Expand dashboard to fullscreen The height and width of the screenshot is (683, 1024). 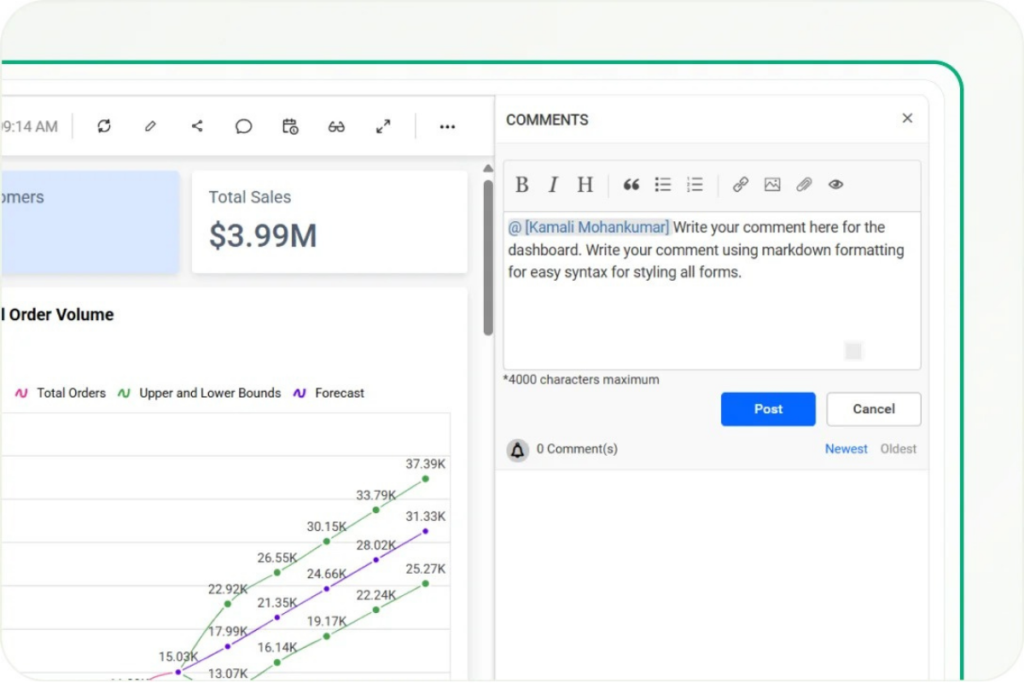[x=383, y=127]
